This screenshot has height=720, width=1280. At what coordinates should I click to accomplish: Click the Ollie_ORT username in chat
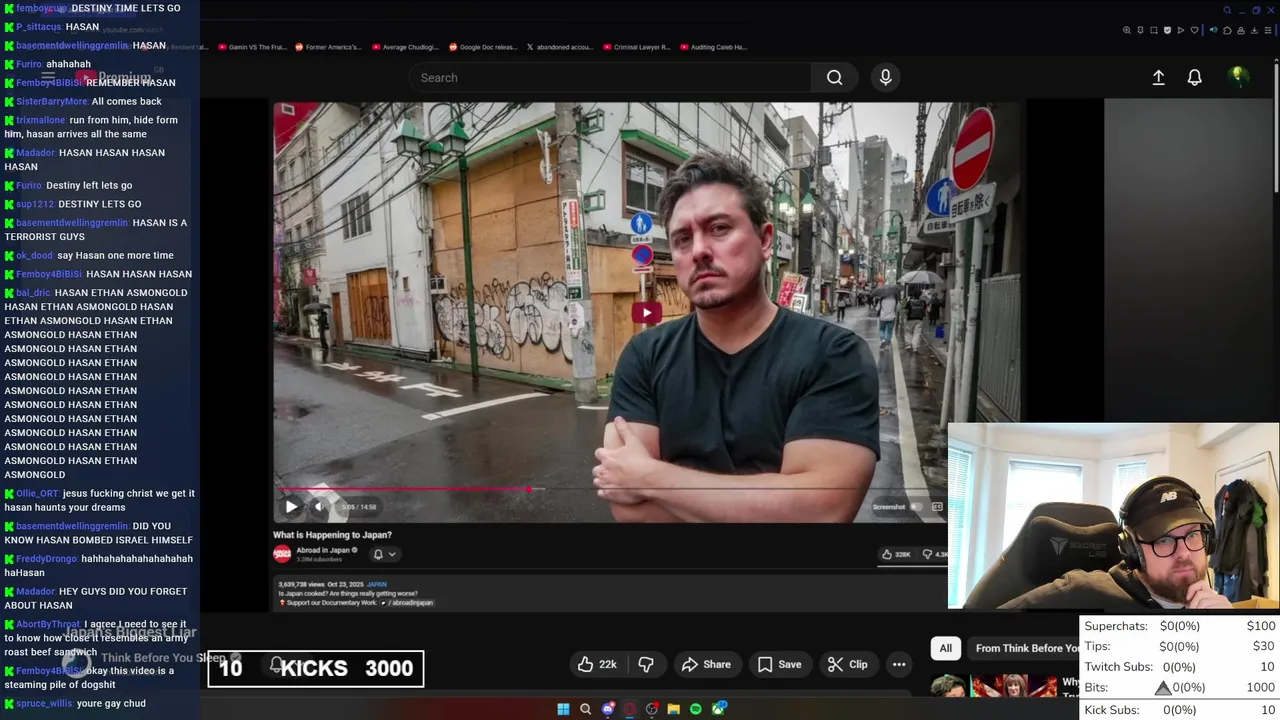tap(37, 493)
